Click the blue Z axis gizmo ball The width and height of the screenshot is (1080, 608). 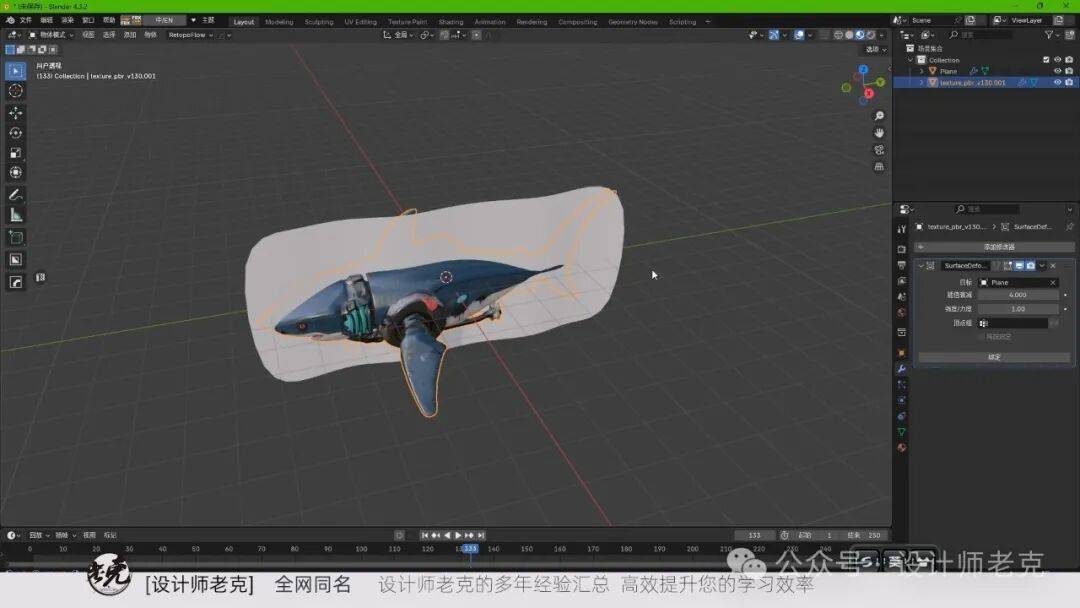863,70
